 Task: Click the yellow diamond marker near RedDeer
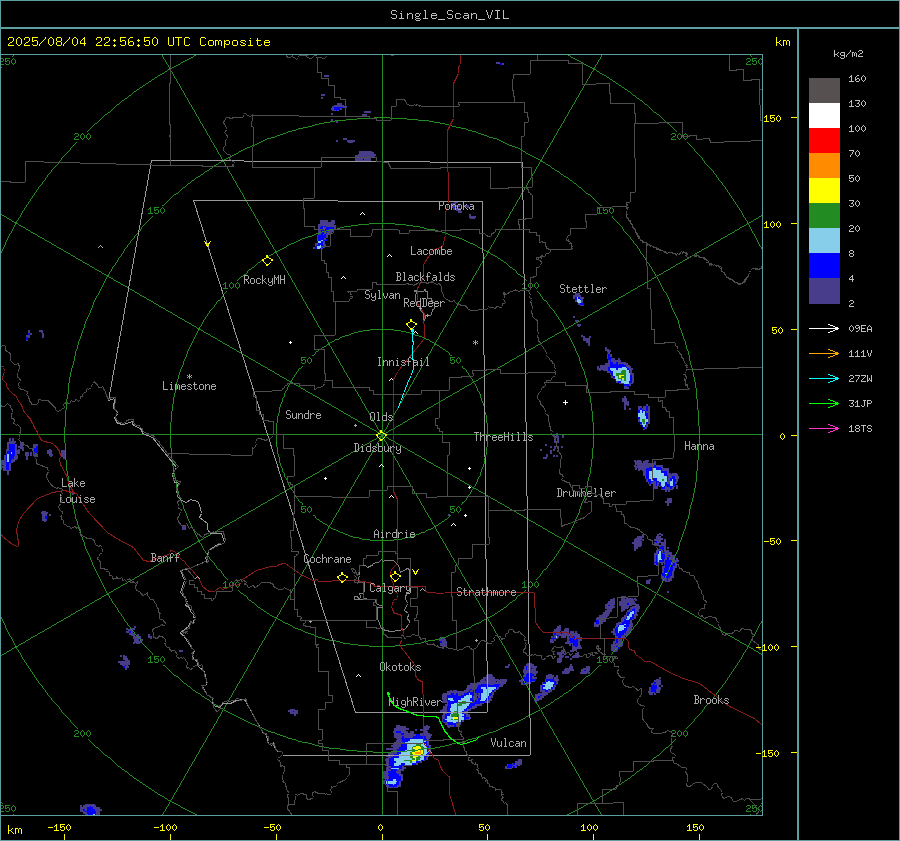point(412,325)
